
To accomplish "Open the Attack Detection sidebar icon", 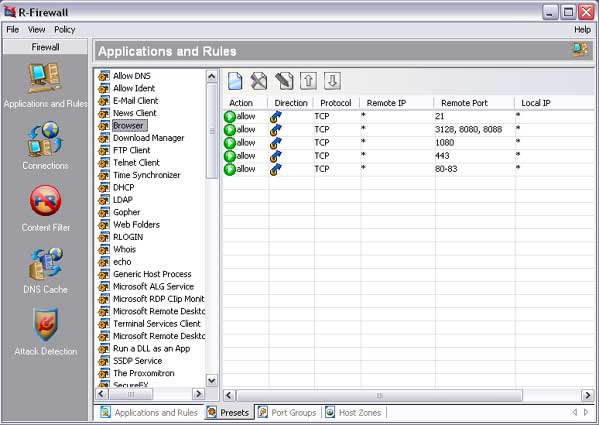I will click(x=45, y=325).
